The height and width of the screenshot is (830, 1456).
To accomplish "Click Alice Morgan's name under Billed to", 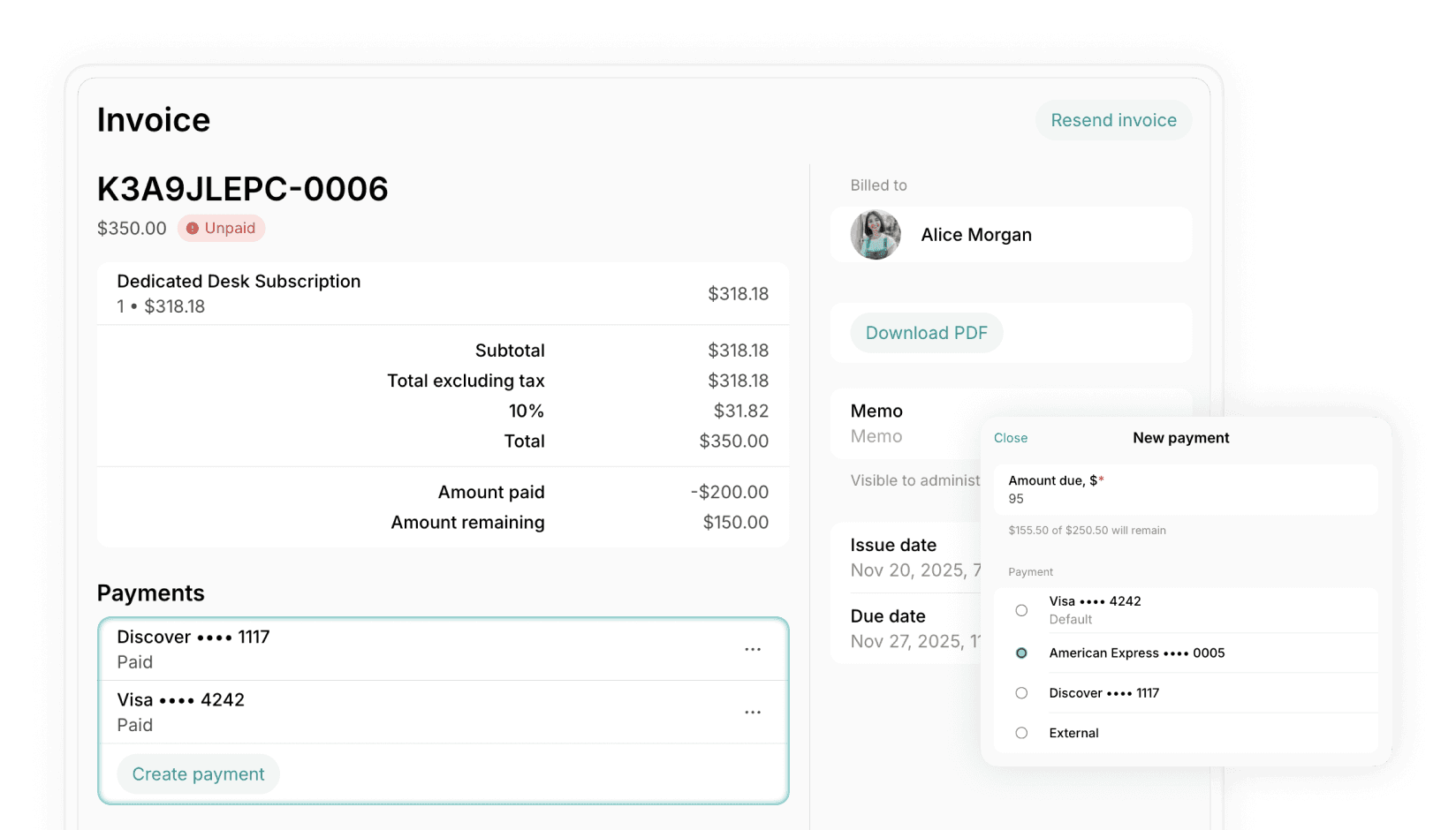I will coord(975,234).
